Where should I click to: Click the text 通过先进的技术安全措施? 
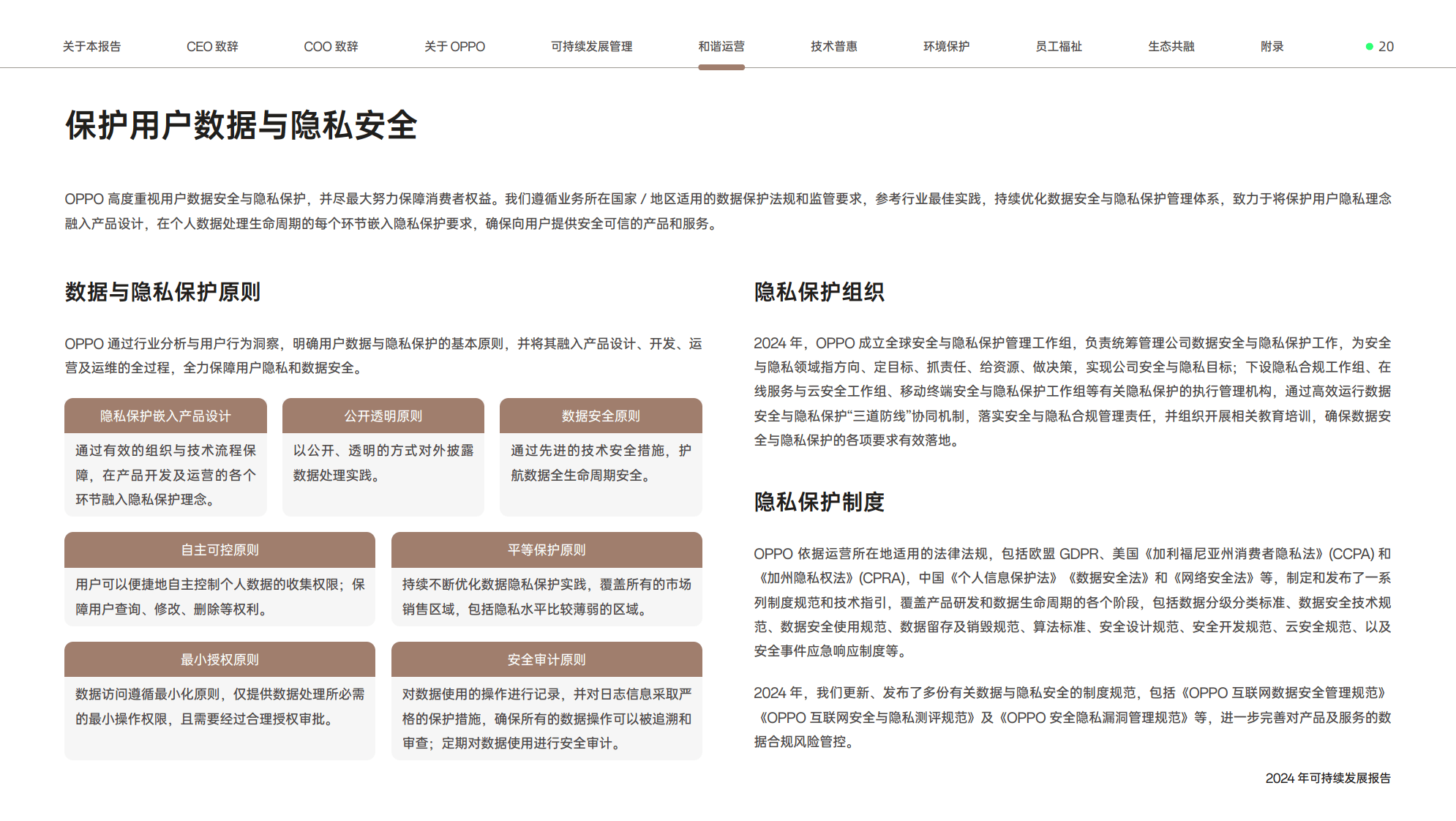pos(590,451)
